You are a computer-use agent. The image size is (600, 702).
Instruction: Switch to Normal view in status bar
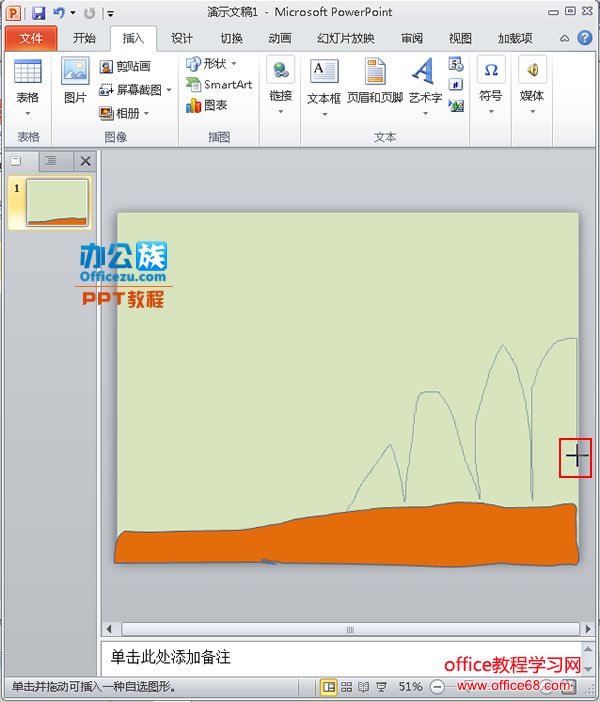point(329,686)
